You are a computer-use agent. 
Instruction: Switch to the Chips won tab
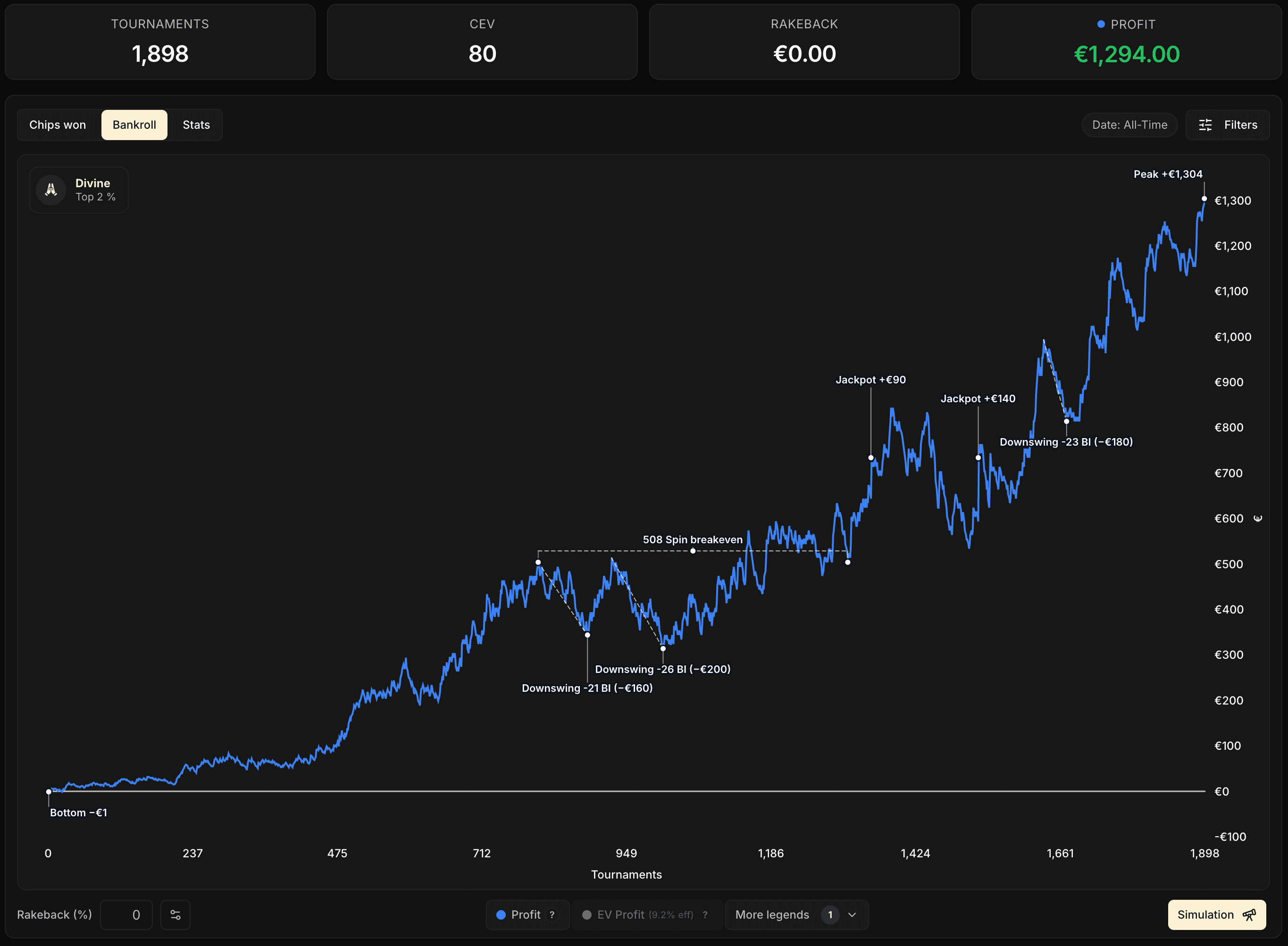[57, 125]
